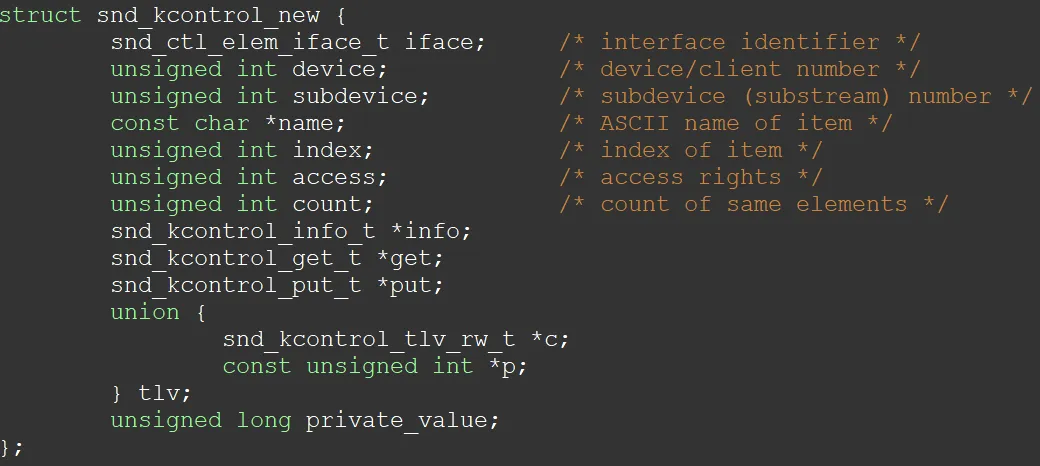This screenshot has height=466, width=1040.
Task: Click the struct name snd_kcontrol_new
Action: point(208,15)
